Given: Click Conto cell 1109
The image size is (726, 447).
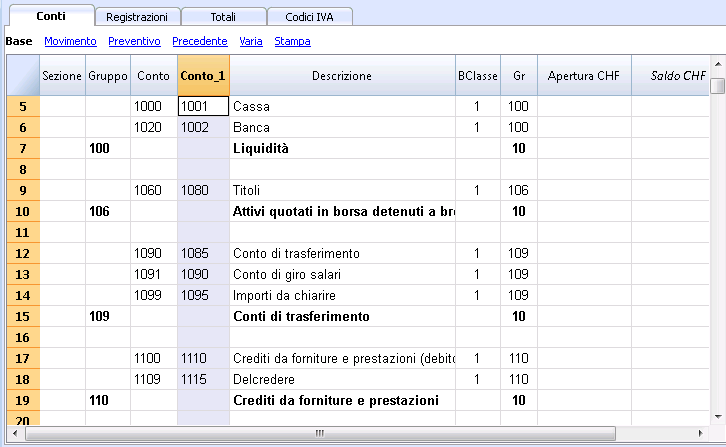Looking at the screenshot, I should [x=154, y=379].
